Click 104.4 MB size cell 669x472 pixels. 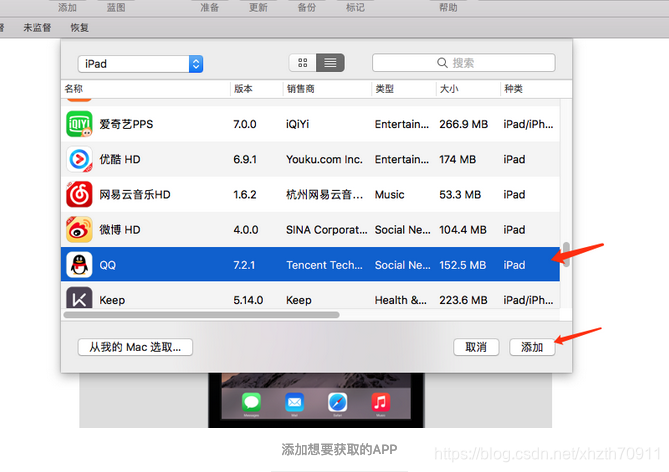463,230
